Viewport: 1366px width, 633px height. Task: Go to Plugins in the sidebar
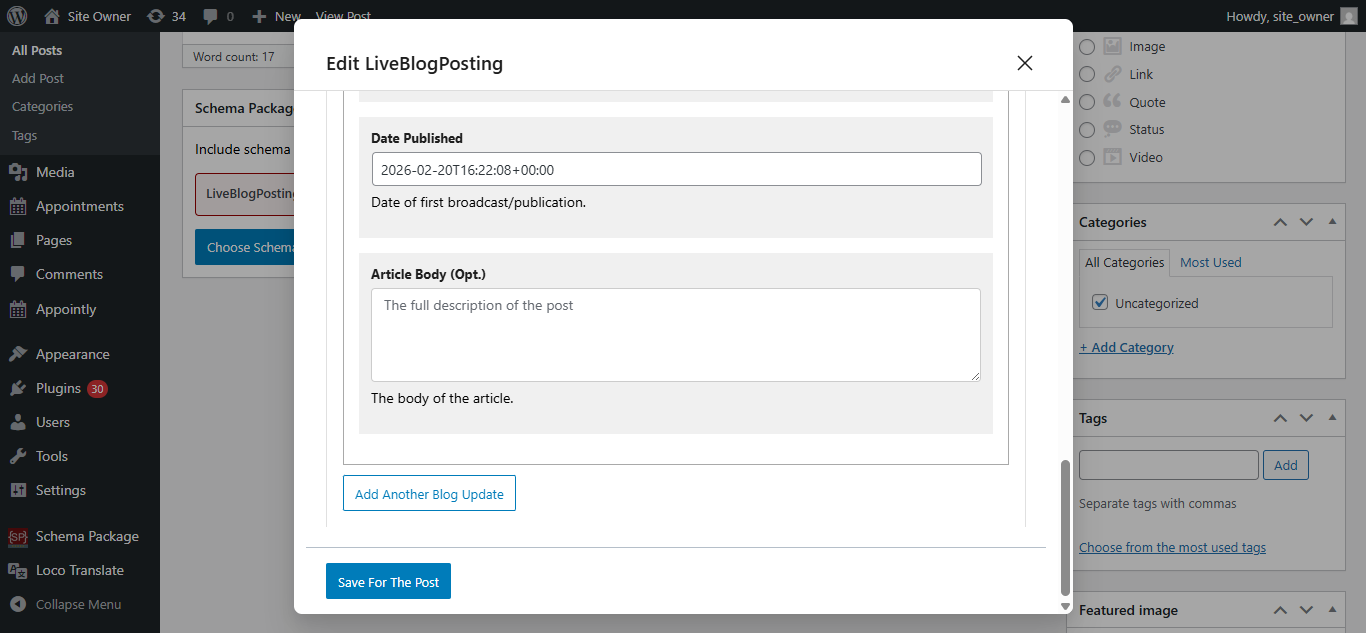pos(58,388)
